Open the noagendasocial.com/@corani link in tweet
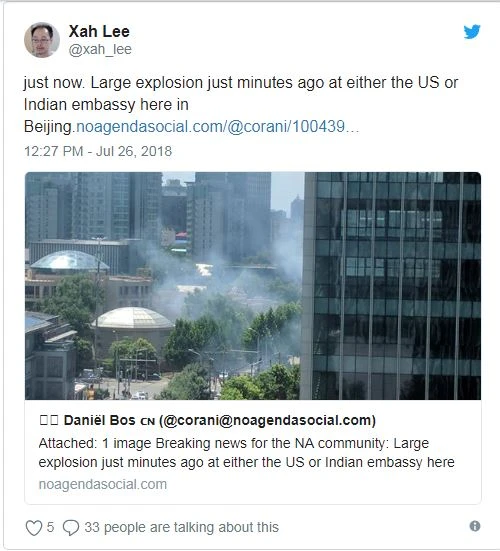This screenshot has height=551, width=500. point(217,127)
